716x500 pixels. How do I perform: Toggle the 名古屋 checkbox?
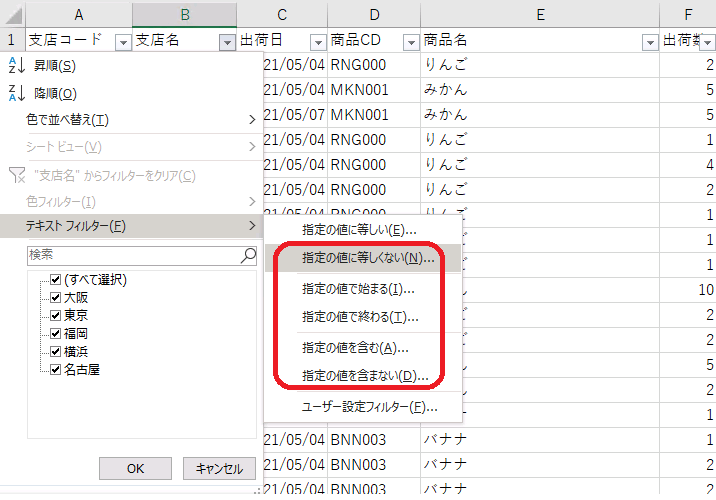click(56, 370)
